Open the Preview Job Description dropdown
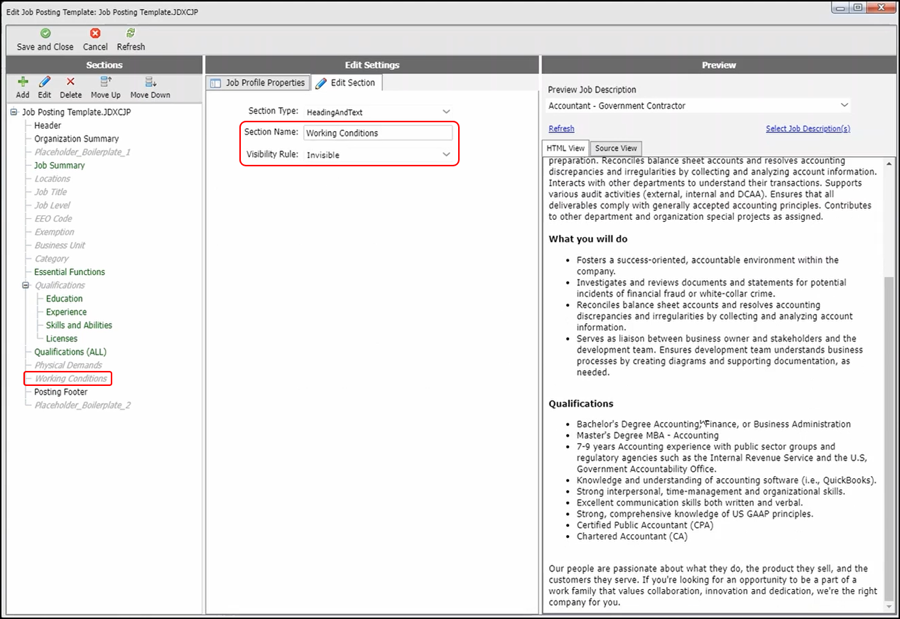Viewport: 900px width, 619px height. pos(845,105)
